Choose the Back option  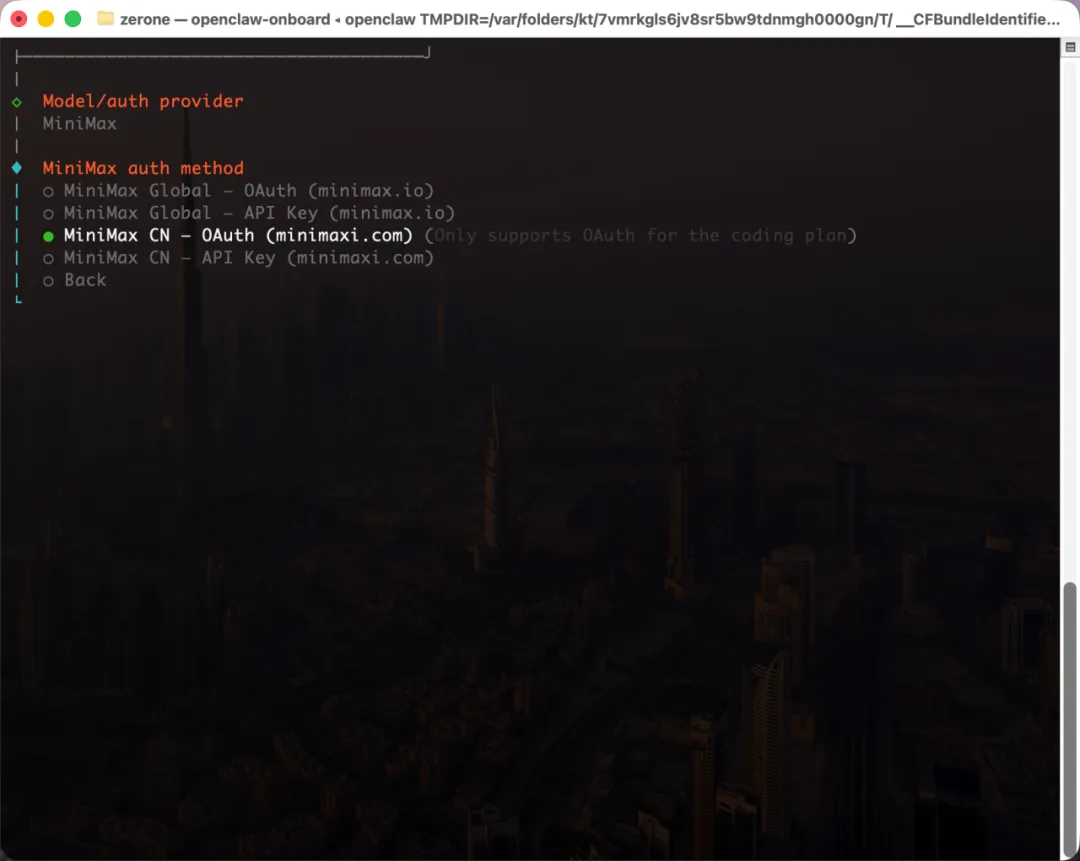pyautogui.click(x=74, y=280)
